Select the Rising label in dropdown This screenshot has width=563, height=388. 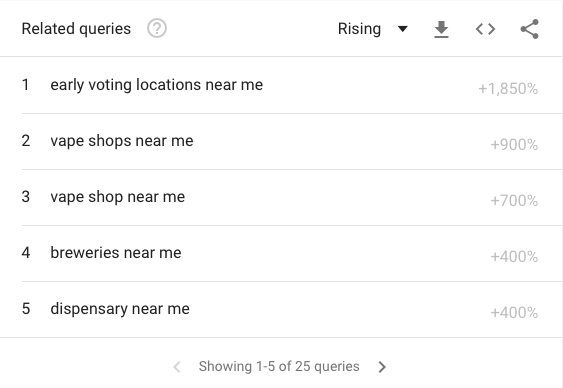tap(359, 29)
